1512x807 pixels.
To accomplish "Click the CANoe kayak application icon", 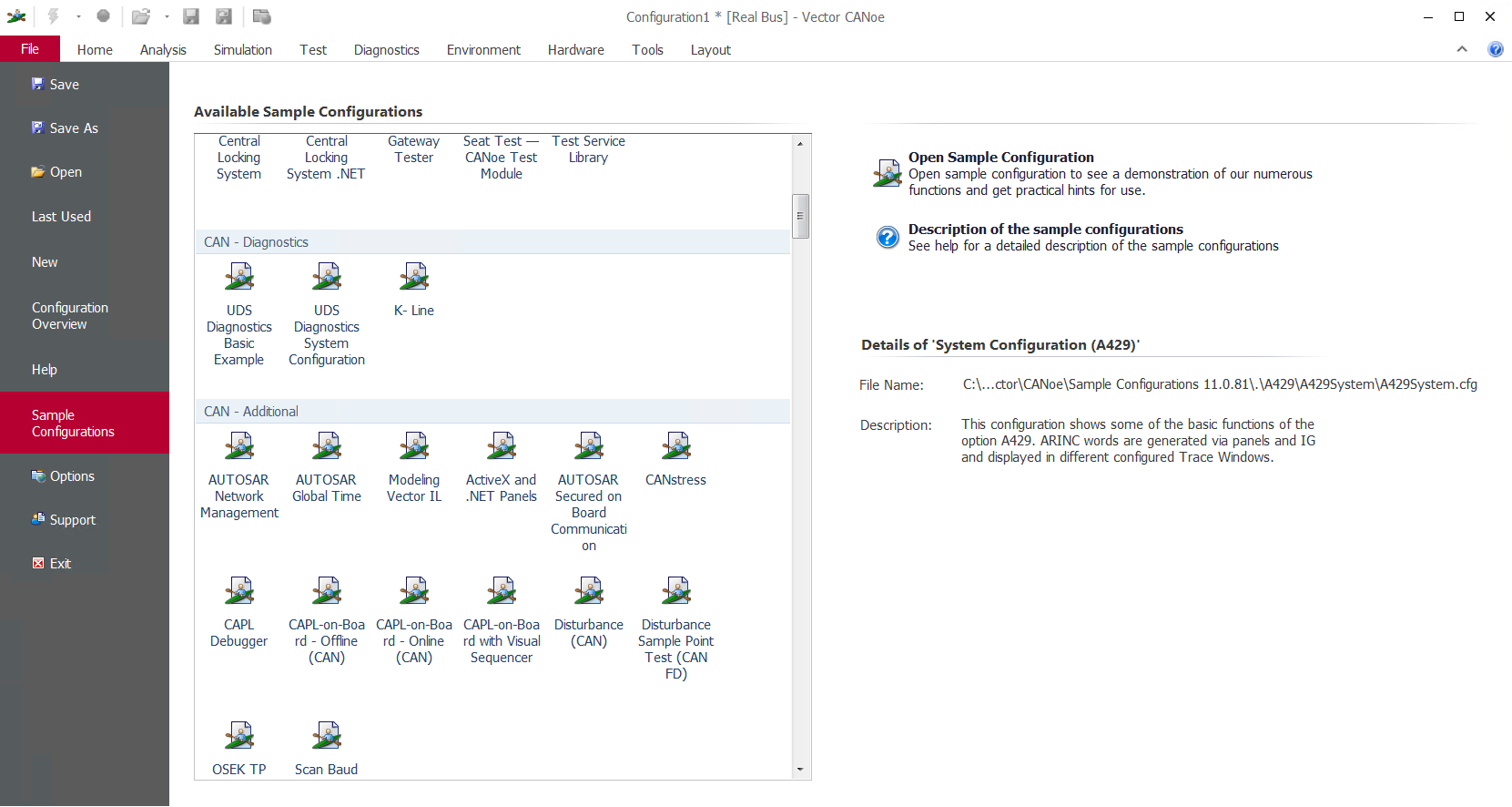I will coord(16,16).
